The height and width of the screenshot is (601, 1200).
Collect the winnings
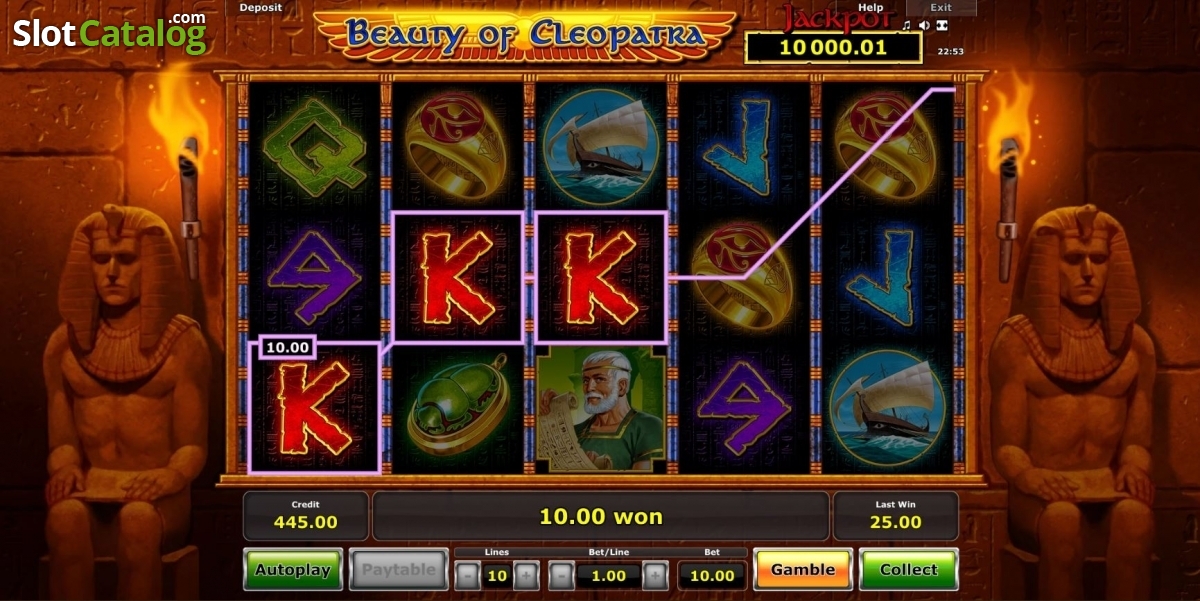(x=909, y=570)
